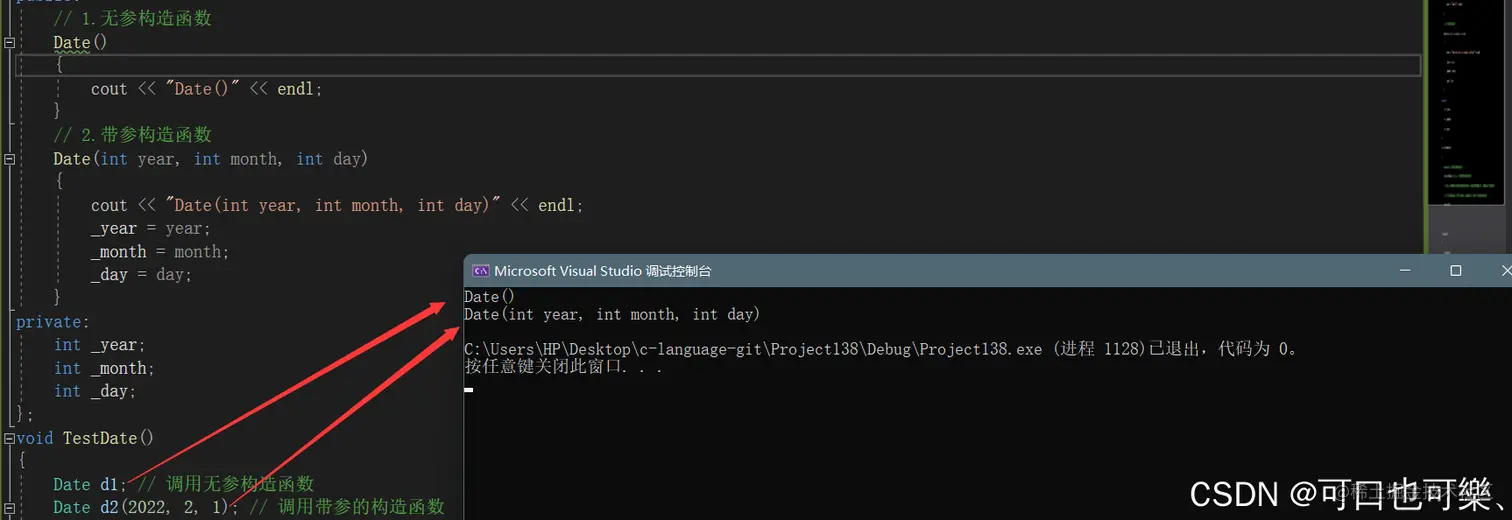Click the 'Date d1;' statement

(x=91, y=484)
